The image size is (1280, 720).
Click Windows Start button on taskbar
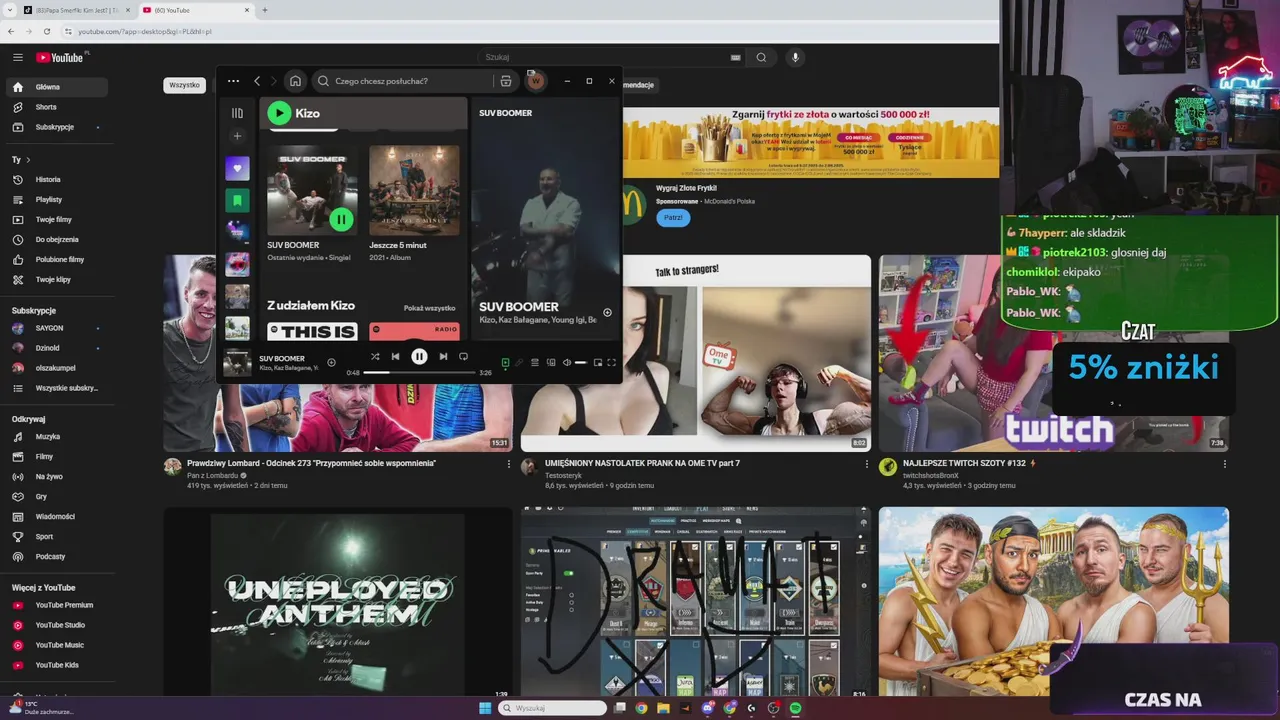(485, 708)
